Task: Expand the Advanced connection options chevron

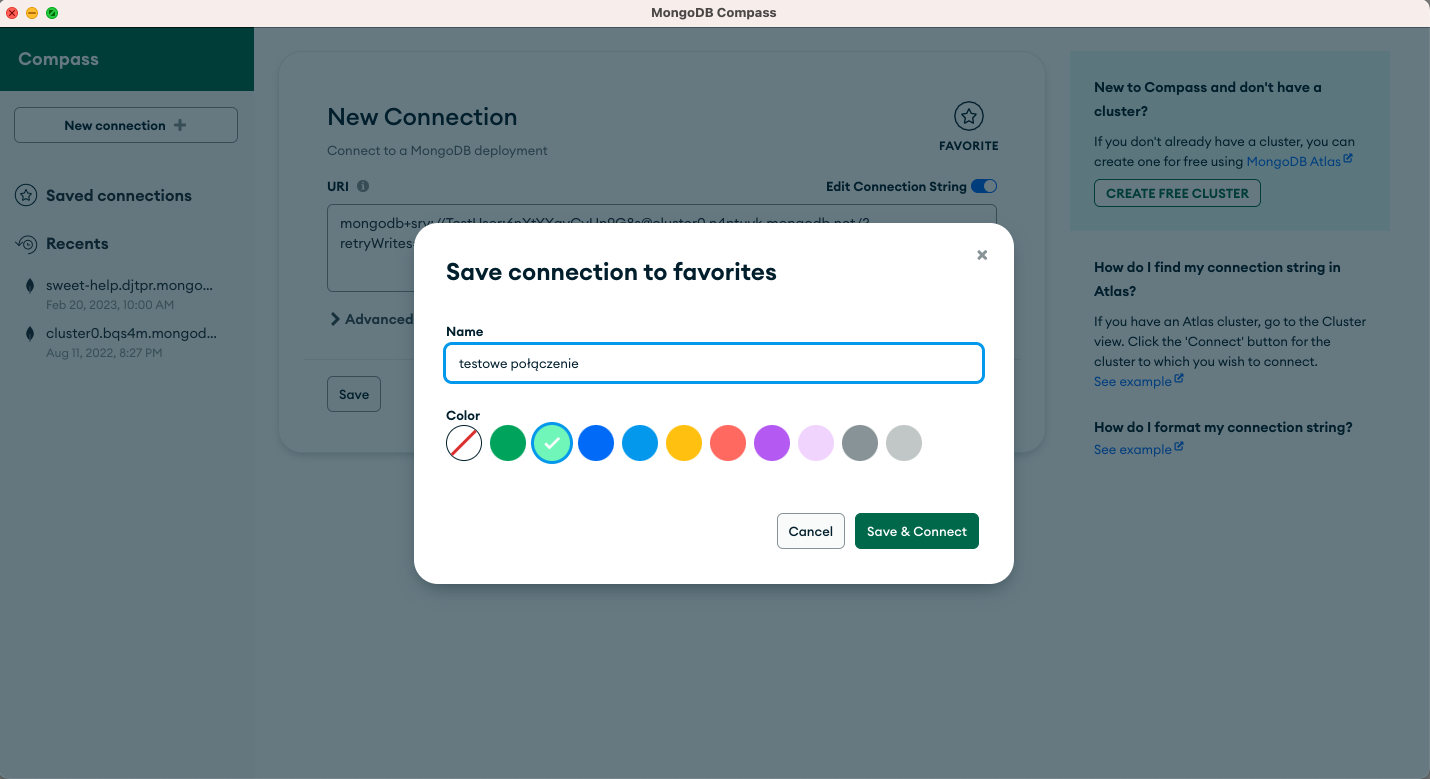Action: pos(335,319)
